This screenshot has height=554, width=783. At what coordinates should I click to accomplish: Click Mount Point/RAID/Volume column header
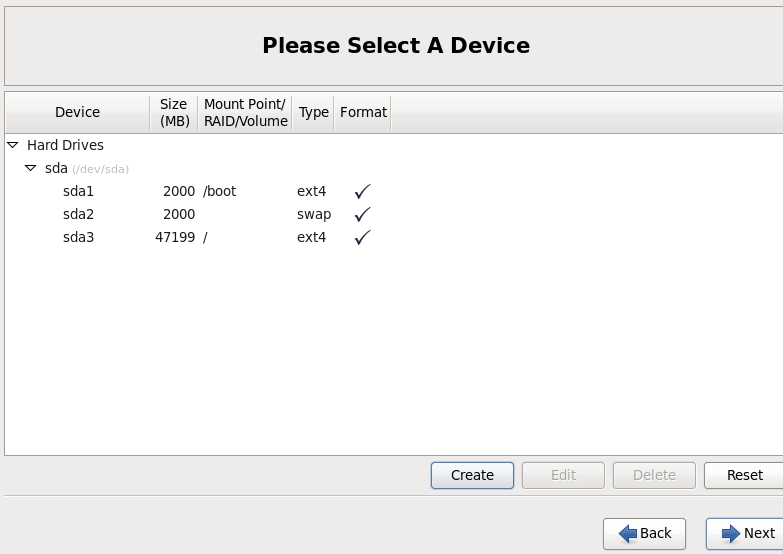pos(245,112)
